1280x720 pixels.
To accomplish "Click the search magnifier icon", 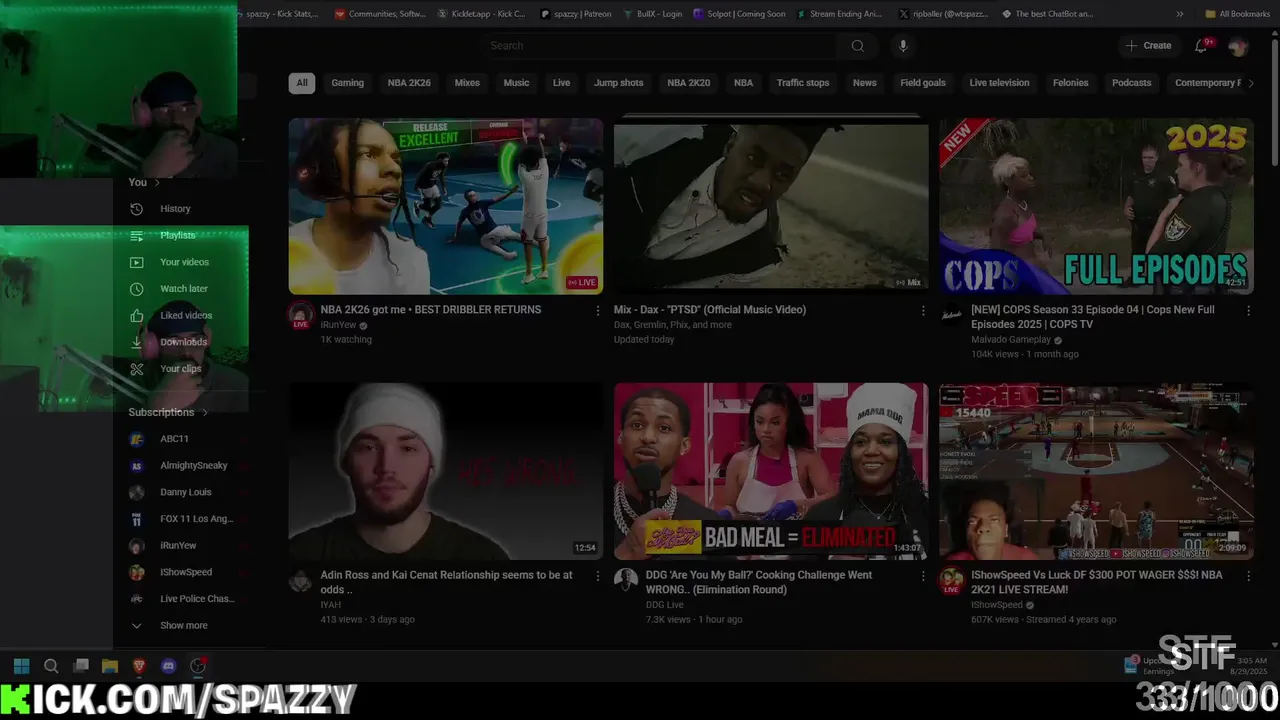I will click(x=857, y=45).
